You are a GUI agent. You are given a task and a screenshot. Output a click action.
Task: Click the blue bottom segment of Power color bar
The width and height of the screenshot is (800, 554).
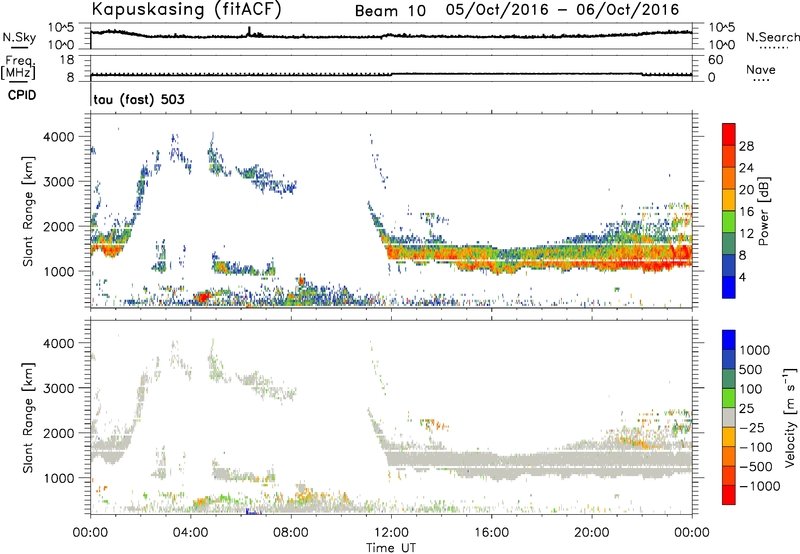729,287
